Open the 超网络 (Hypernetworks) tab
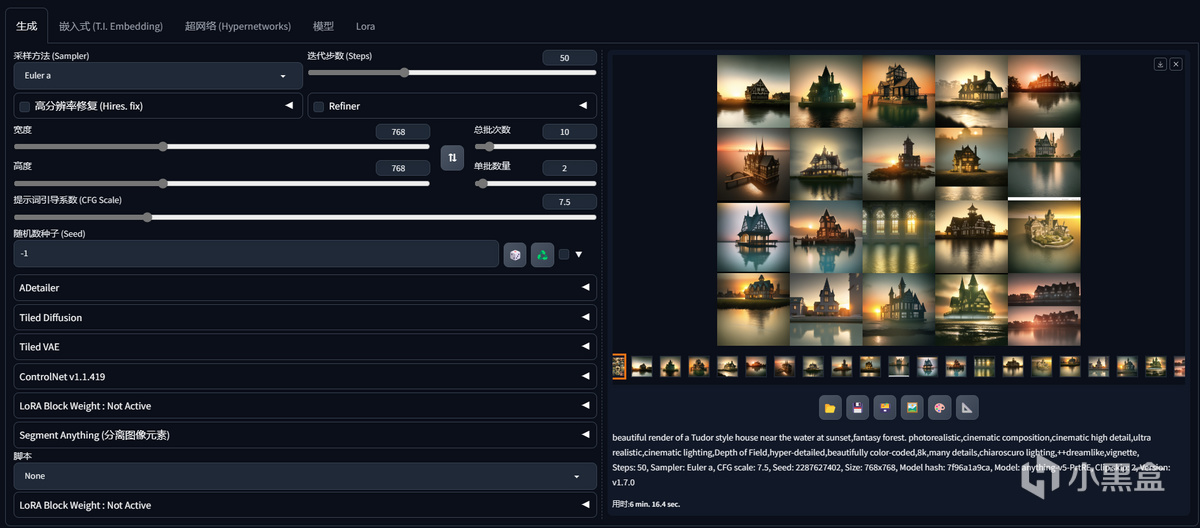The width and height of the screenshot is (1200, 528). [238, 26]
